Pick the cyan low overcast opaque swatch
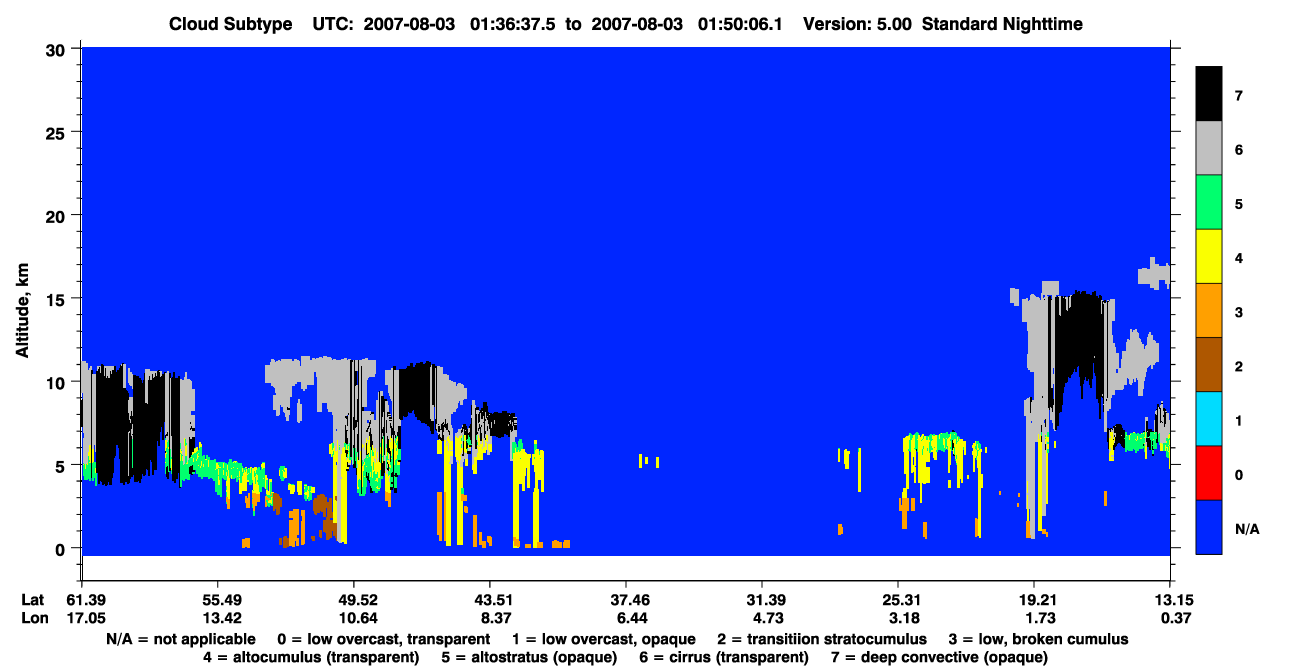This screenshot has height=667, width=1300. click(x=1209, y=419)
